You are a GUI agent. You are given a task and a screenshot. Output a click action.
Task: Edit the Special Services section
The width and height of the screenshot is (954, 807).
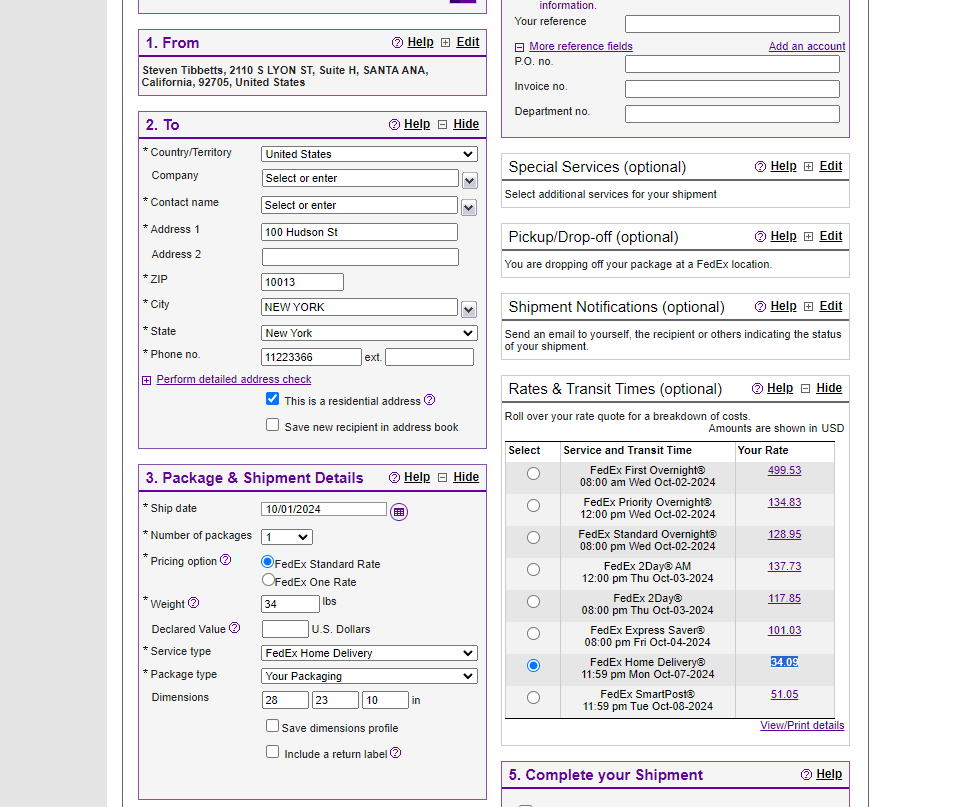[x=830, y=166]
